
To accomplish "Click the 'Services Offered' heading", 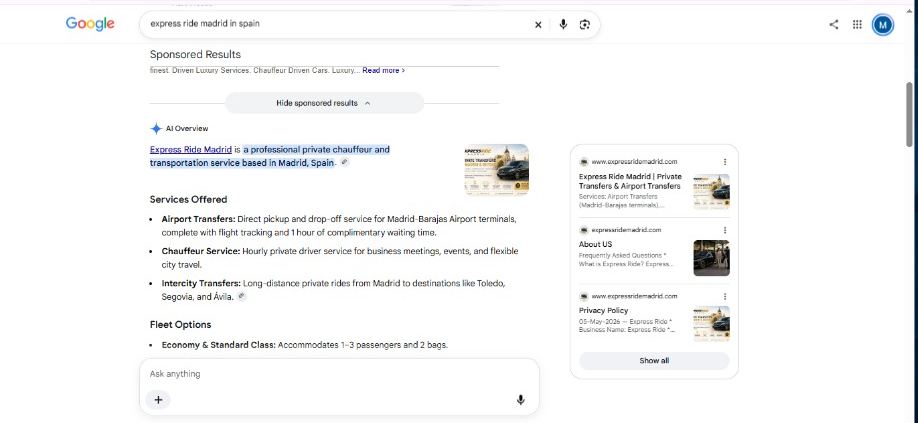I will [189, 200].
